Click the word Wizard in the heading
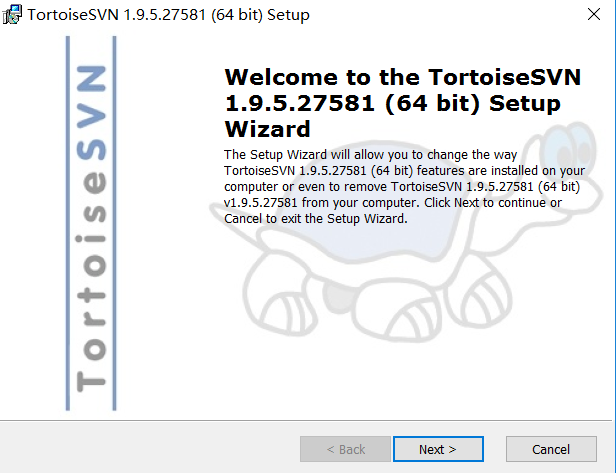This screenshot has height=473, width=616. click(x=268, y=129)
